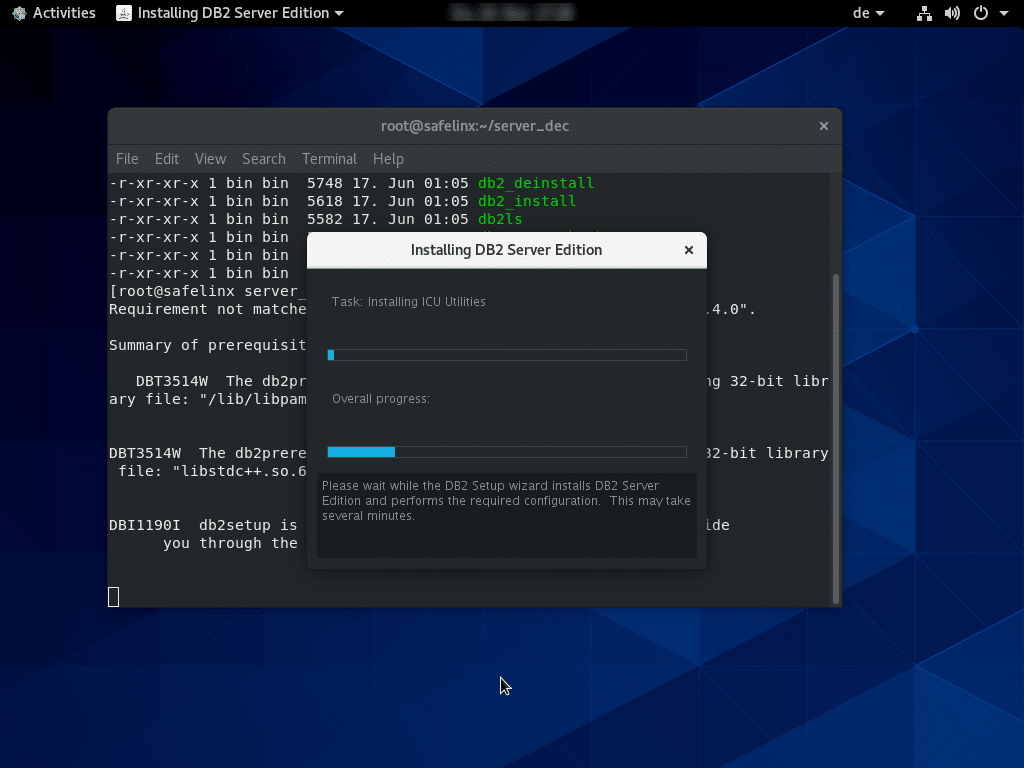
Task: Click the 'Please wait' message text area
Action: pos(507,501)
